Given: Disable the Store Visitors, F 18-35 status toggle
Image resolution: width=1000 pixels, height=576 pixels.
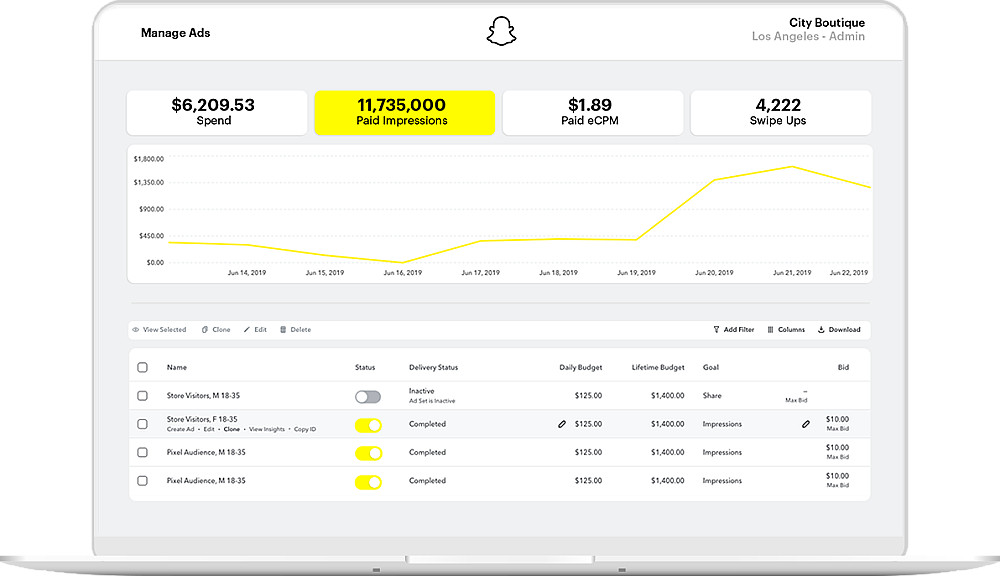Looking at the screenshot, I should (368, 425).
